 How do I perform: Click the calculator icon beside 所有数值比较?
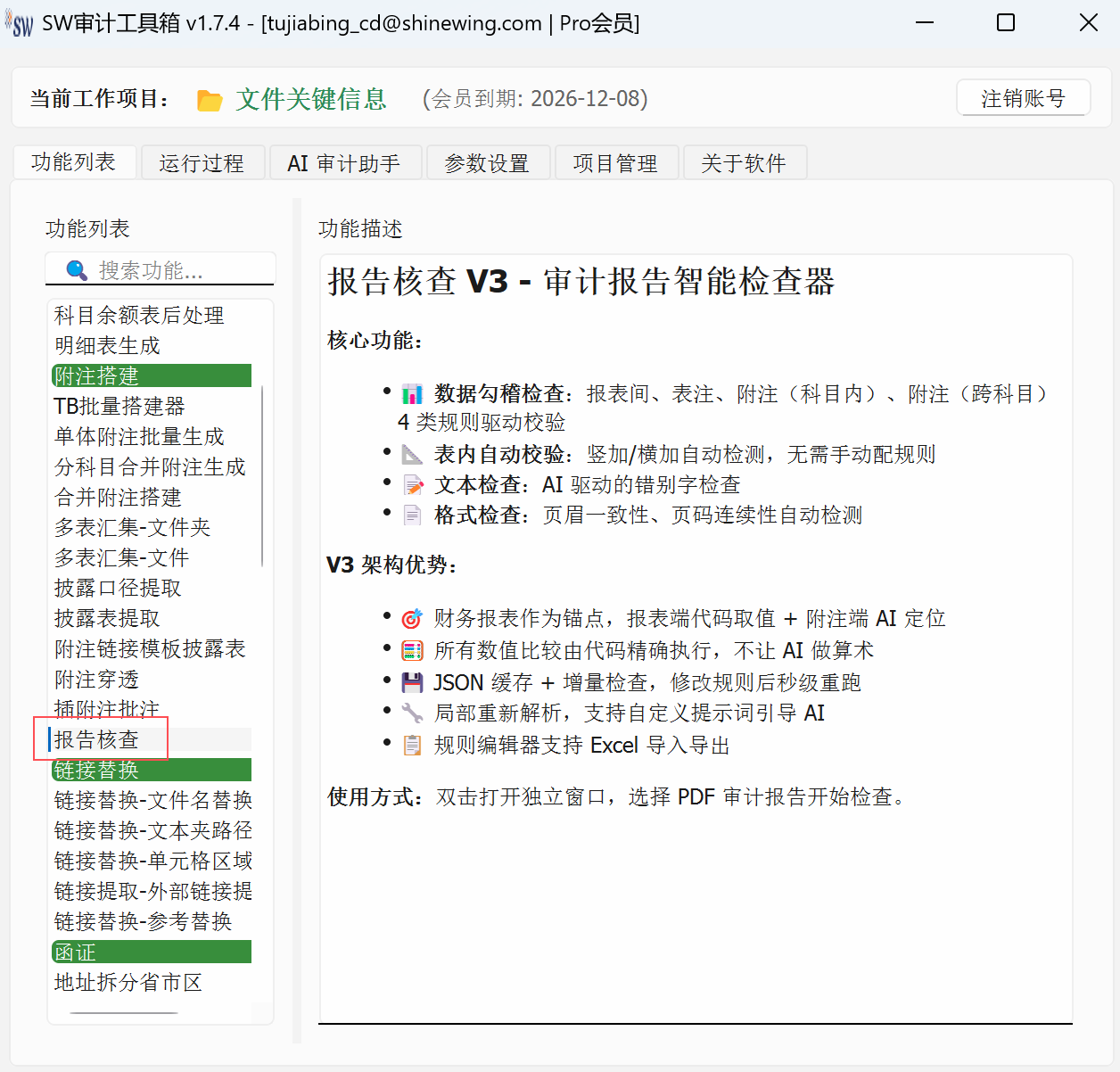[x=411, y=648]
